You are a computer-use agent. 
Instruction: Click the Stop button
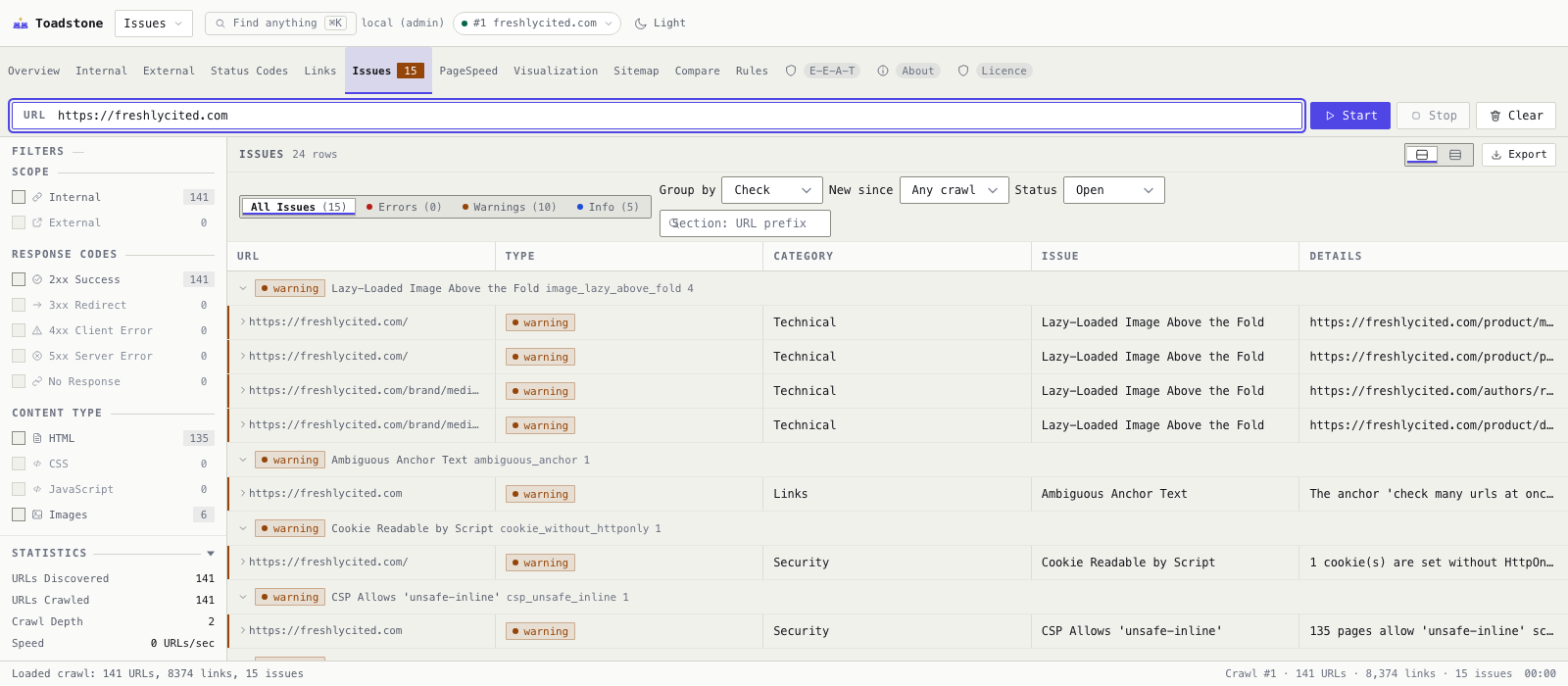[x=1434, y=116]
